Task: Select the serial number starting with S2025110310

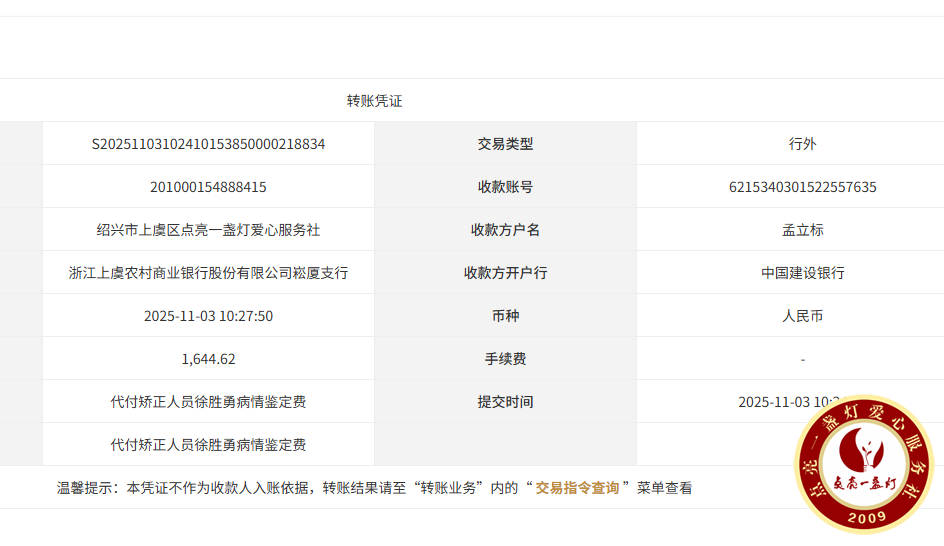Action: coord(208,144)
